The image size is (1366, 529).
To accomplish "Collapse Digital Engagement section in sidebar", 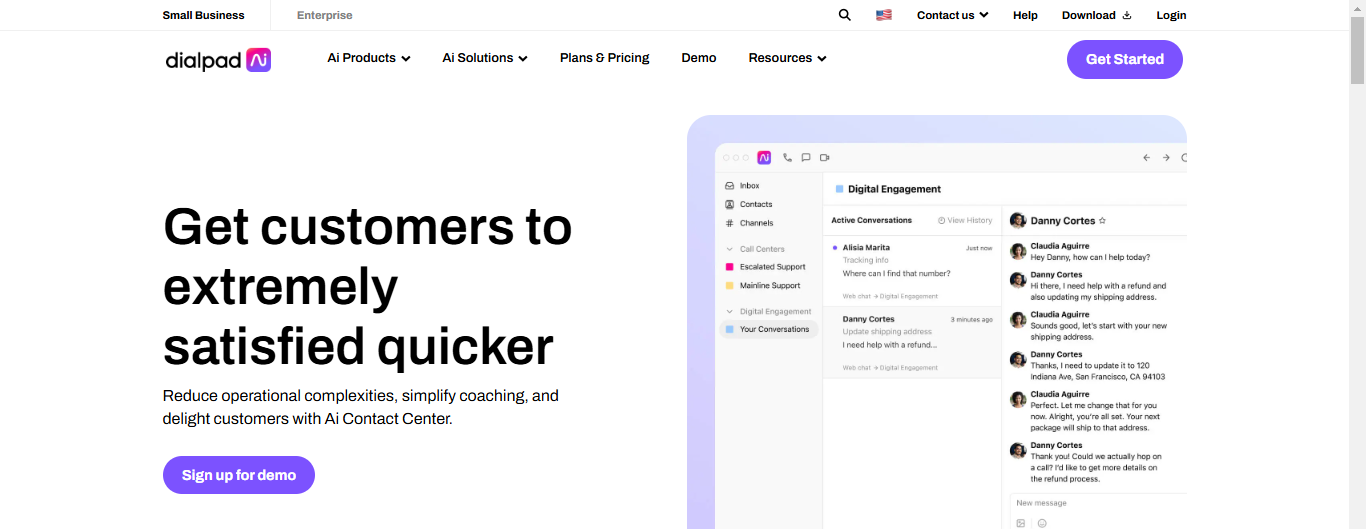I will (x=730, y=312).
